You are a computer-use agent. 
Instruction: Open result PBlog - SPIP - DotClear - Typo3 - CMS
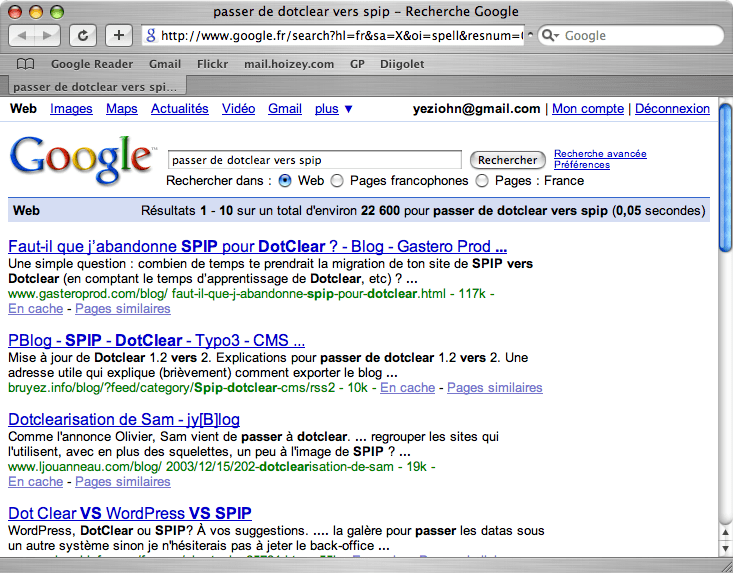tap(157, 340)
